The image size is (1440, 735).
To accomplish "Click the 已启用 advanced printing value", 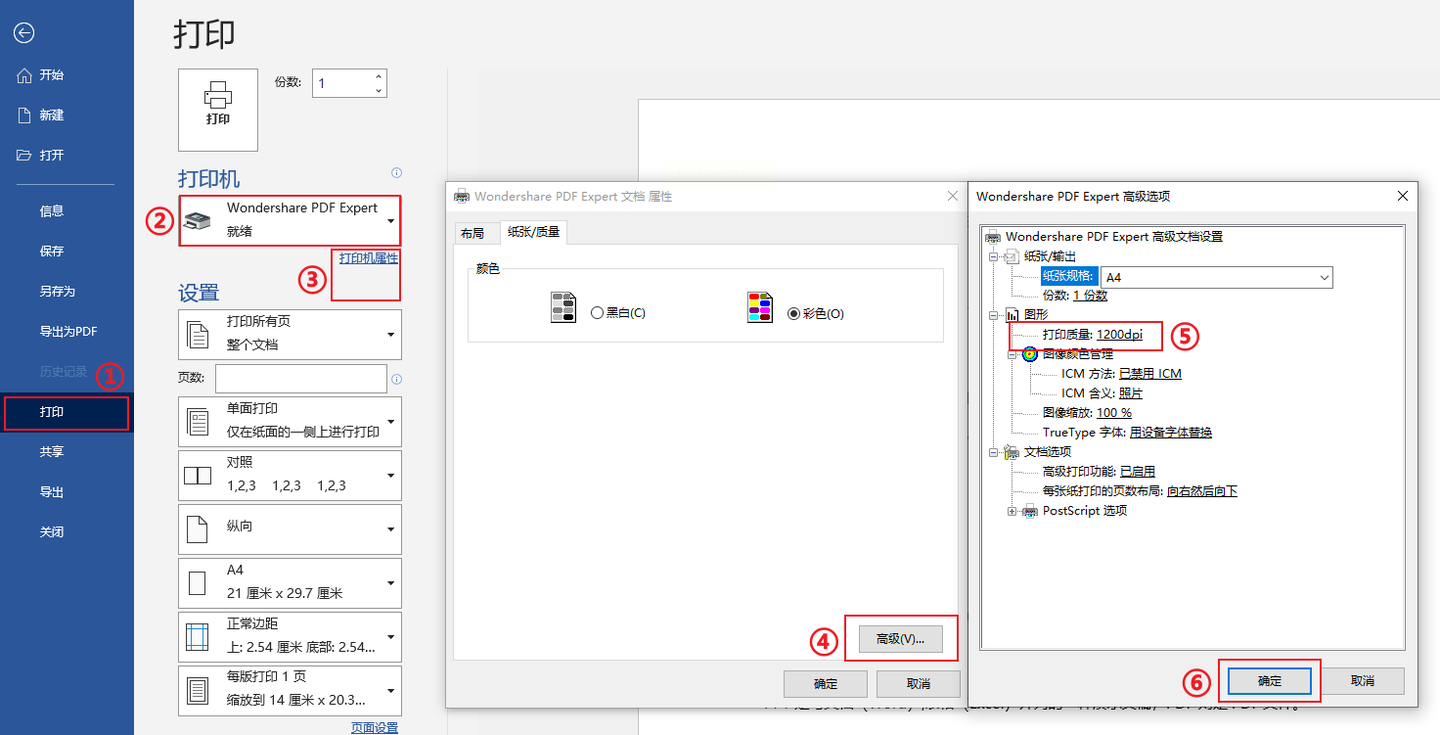I will 1138,472.
